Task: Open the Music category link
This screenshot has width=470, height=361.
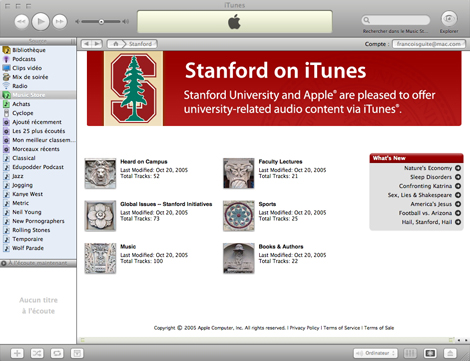Action: [x=128, y=247]
